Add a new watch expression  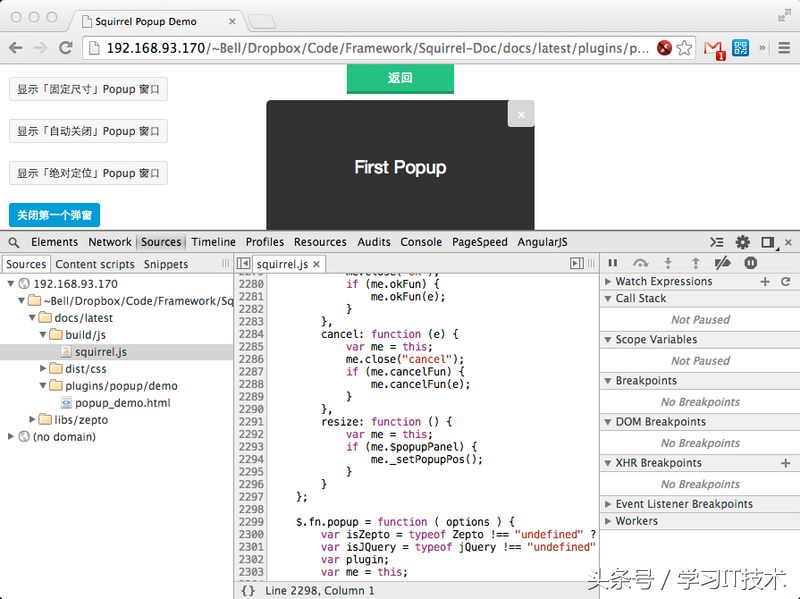[x=765, y=282]
